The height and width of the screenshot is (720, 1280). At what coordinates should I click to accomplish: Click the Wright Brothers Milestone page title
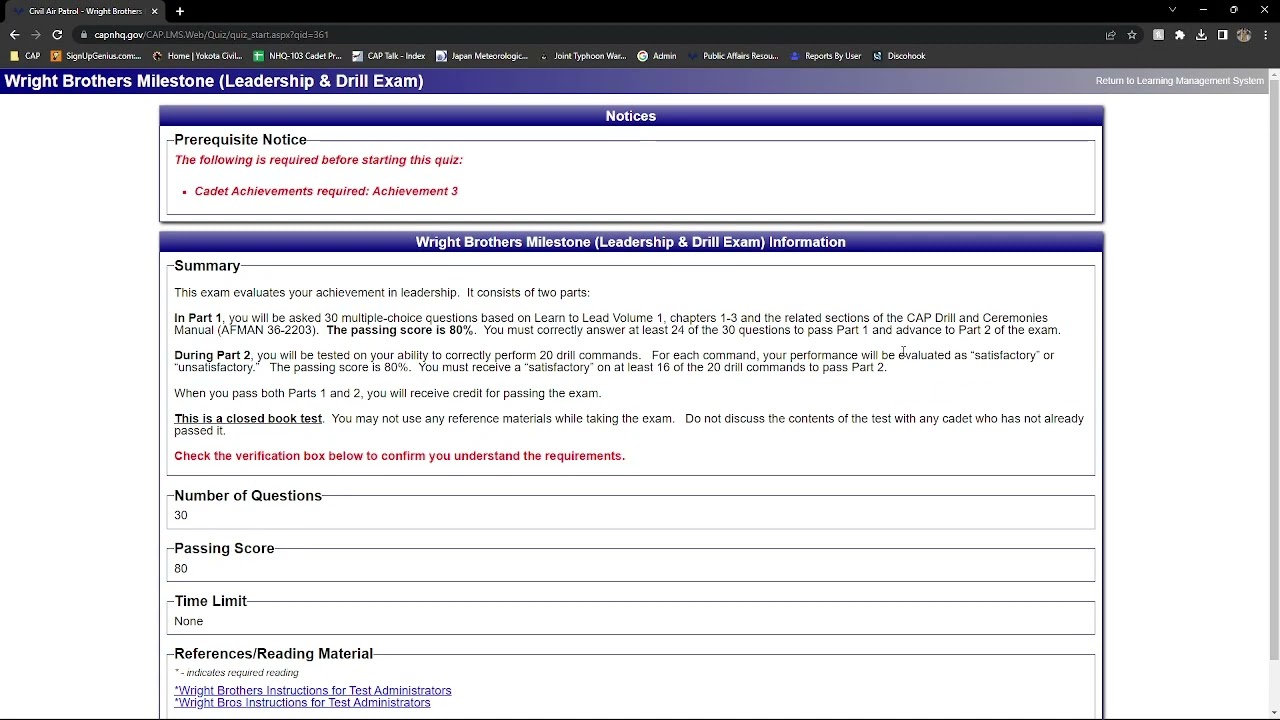(x=214, y=81)
